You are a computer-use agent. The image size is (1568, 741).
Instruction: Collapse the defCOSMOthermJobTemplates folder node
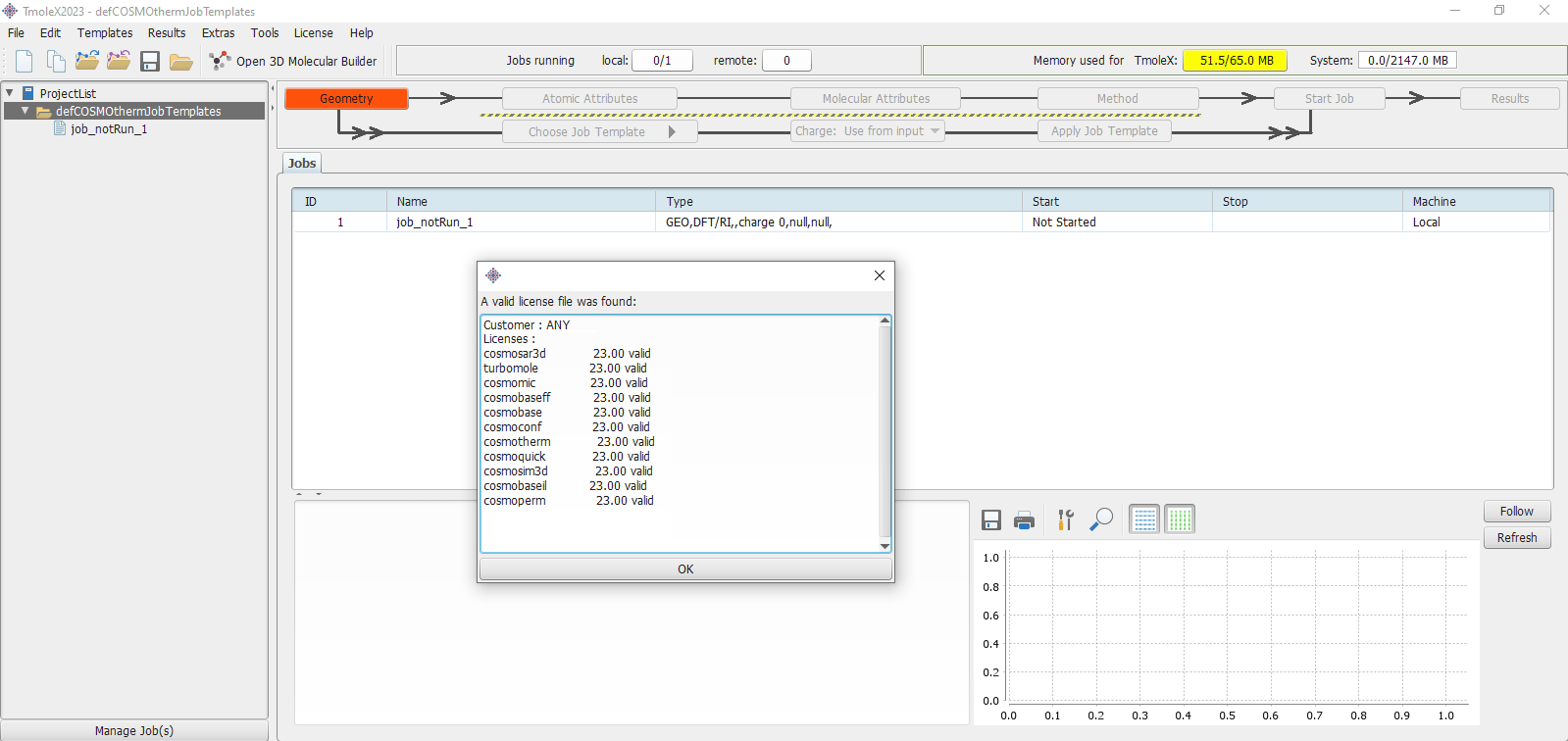click(x=25, y=111)
